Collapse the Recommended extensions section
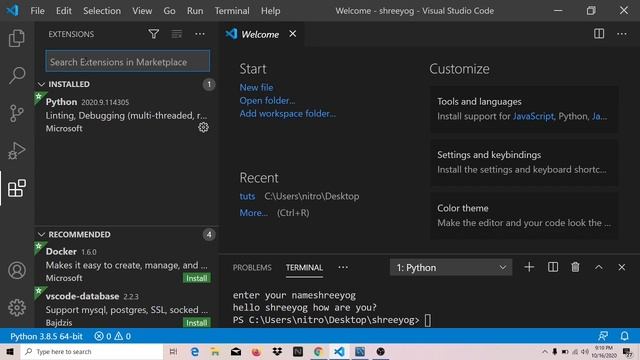 point(41,234)
